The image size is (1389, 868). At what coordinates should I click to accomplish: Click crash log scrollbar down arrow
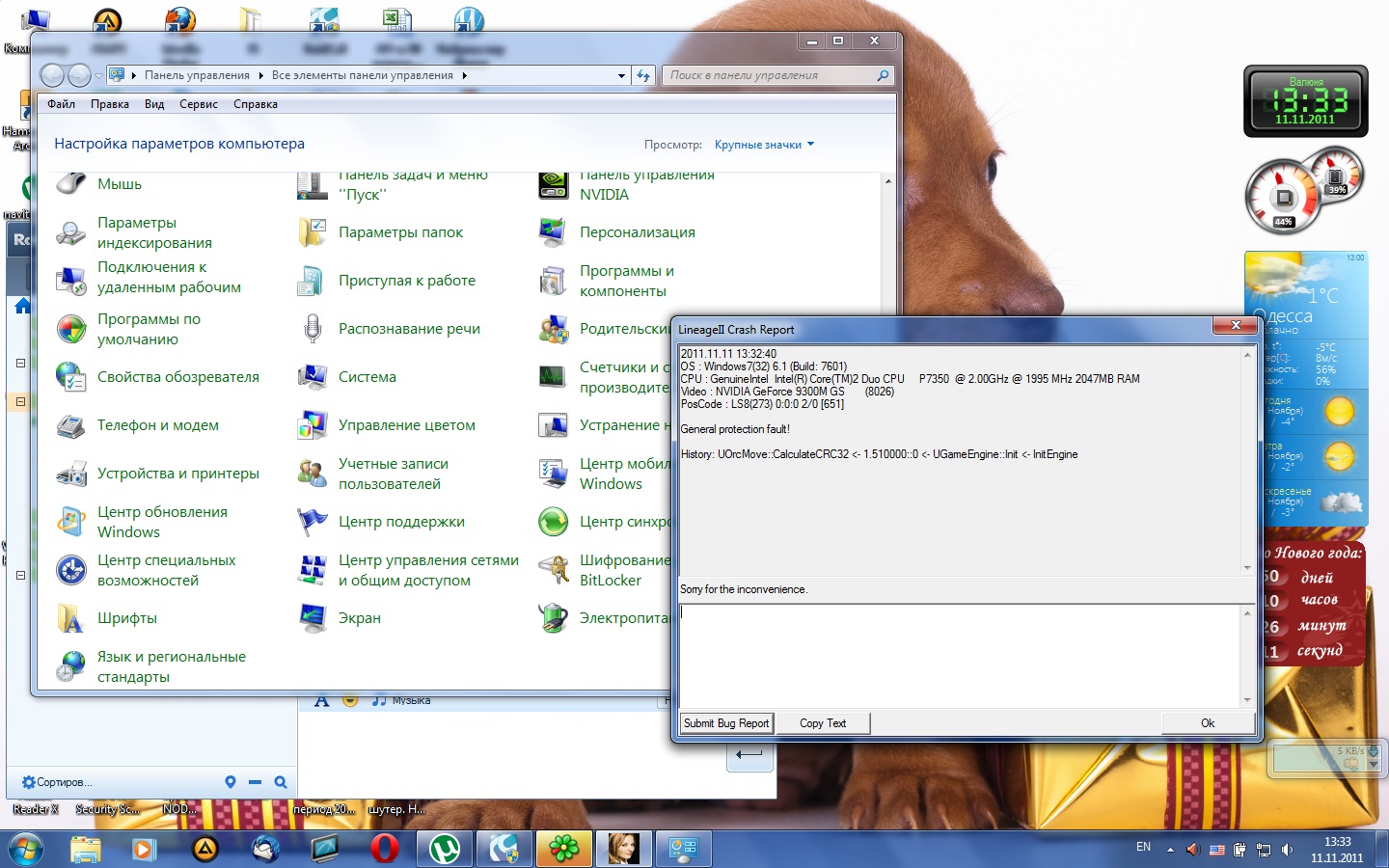point(1247,568)
